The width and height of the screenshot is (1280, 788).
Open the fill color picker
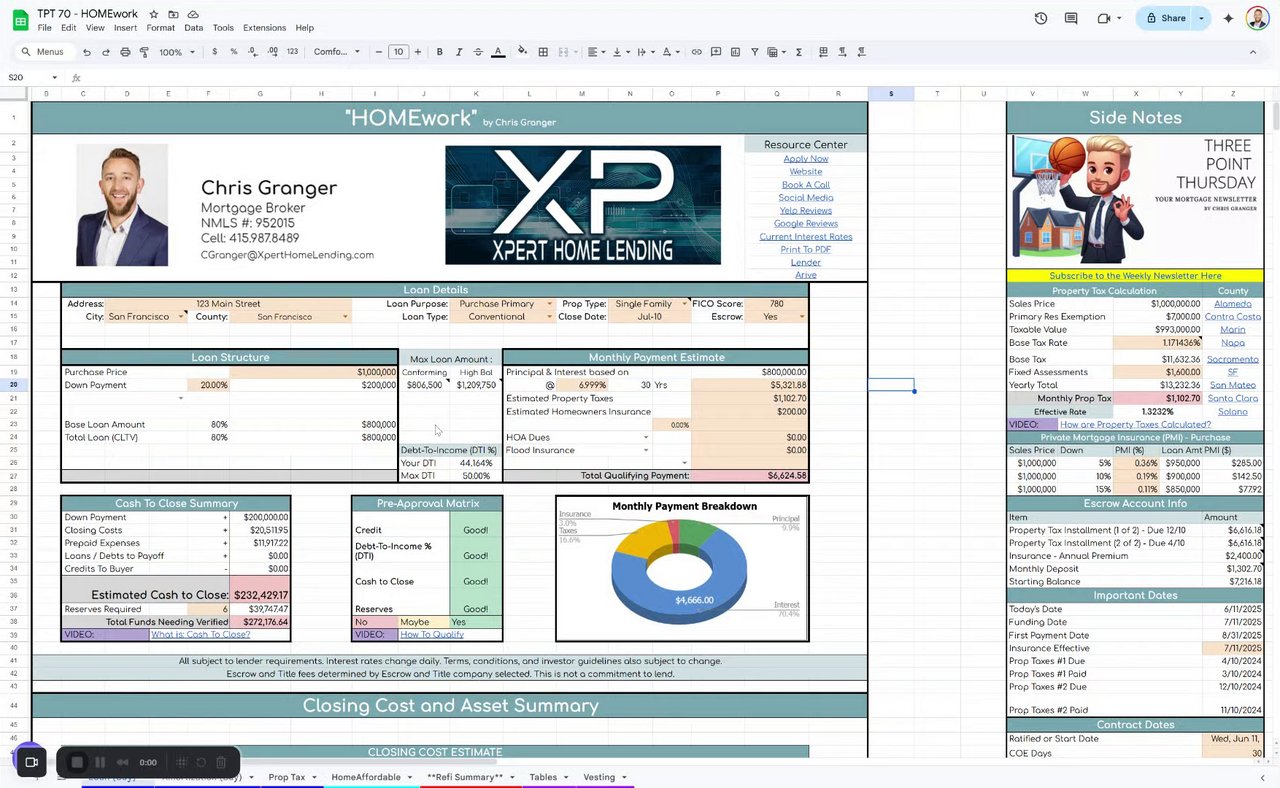[522, 52]
